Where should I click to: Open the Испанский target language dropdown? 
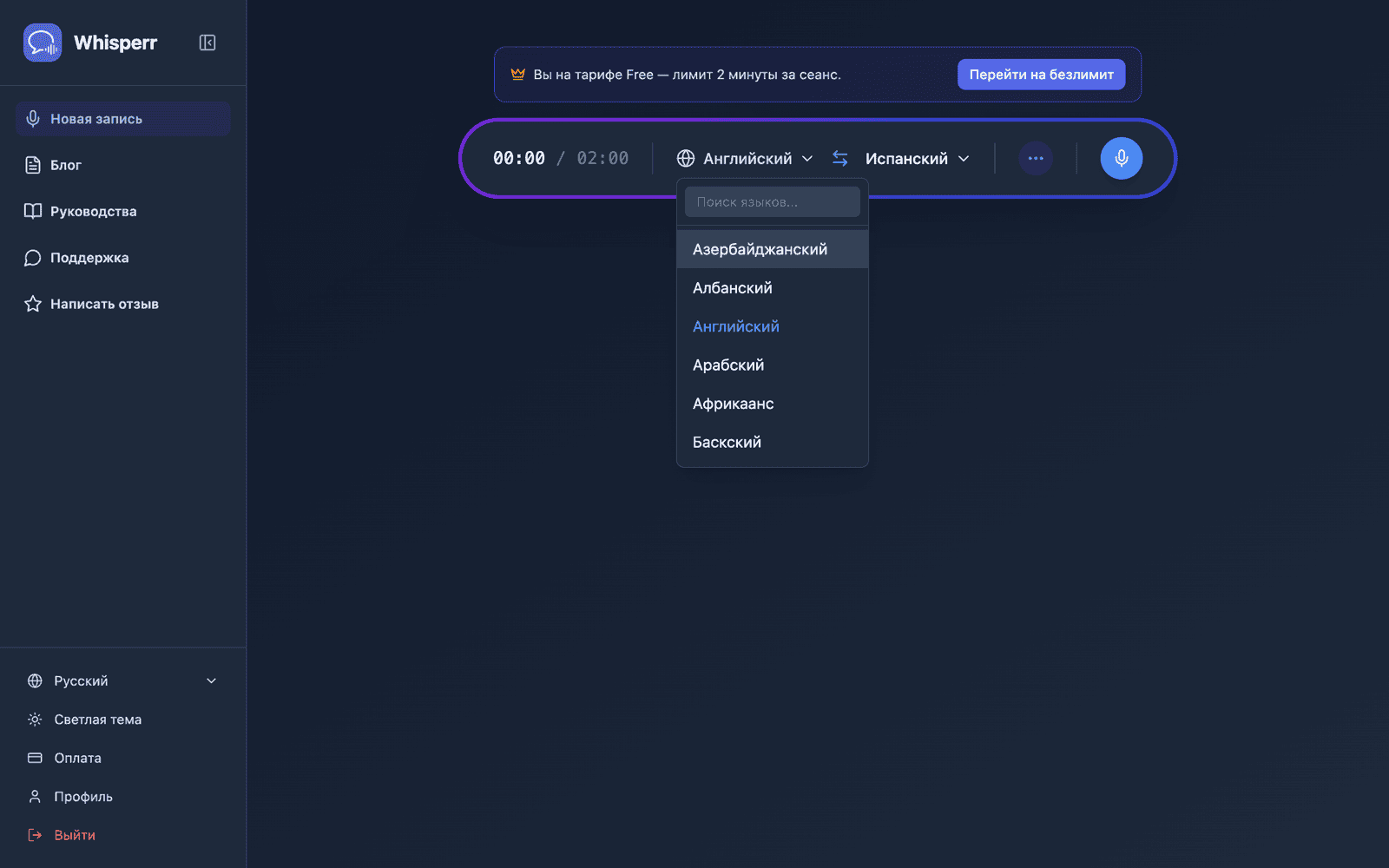click(x=917, y=158)
